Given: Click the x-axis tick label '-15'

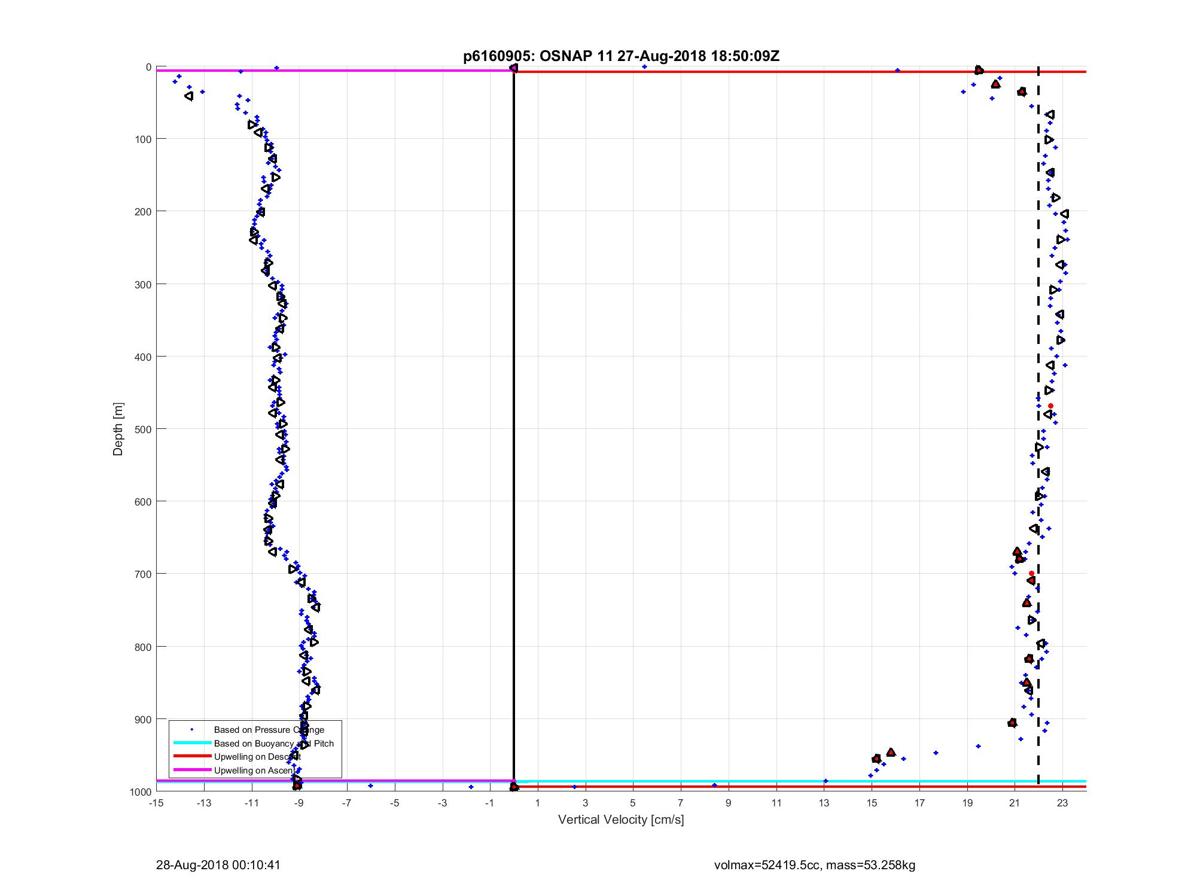Looking at the screenshot, I should click(x=155, y=803).
